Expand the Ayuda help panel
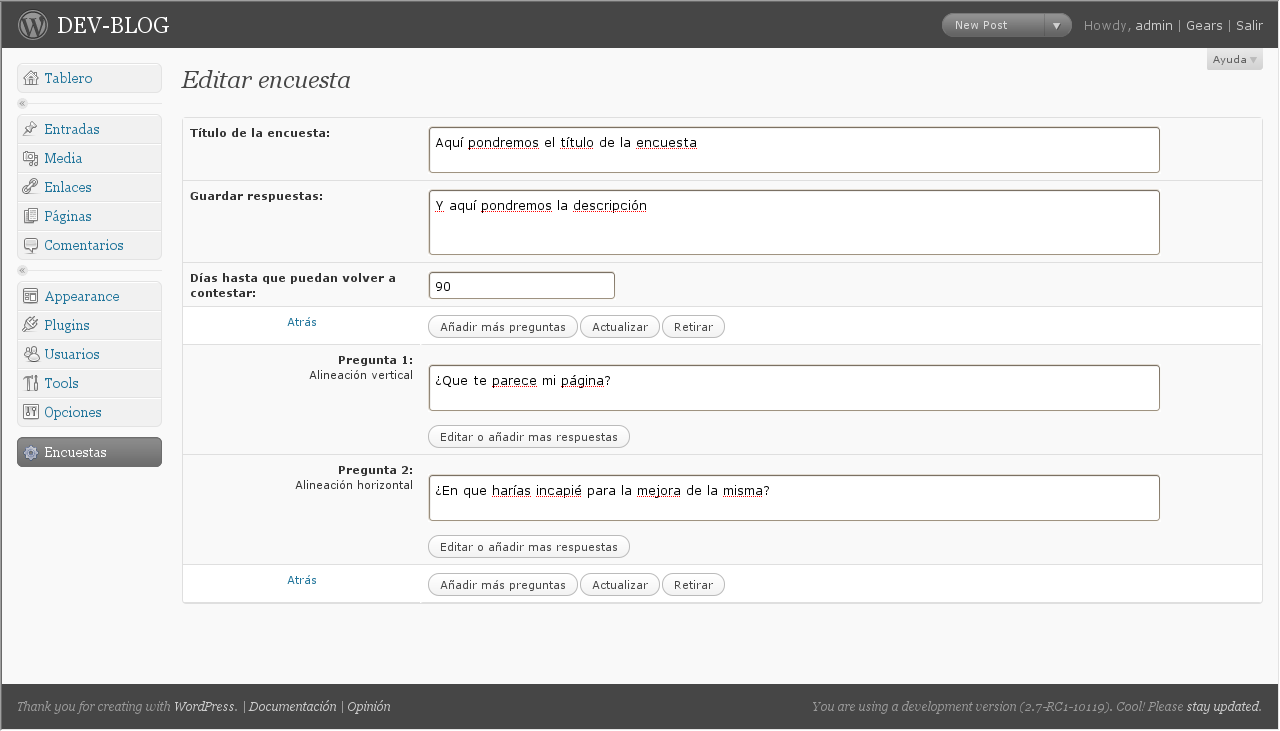This screenshot has width=1280, height=731. click(1234, 60)
